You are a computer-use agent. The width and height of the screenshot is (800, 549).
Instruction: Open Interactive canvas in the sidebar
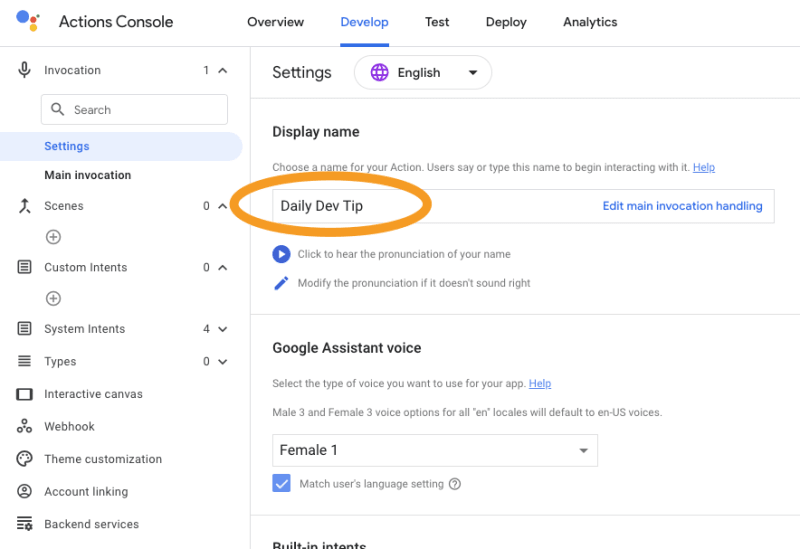pos(93,394)
